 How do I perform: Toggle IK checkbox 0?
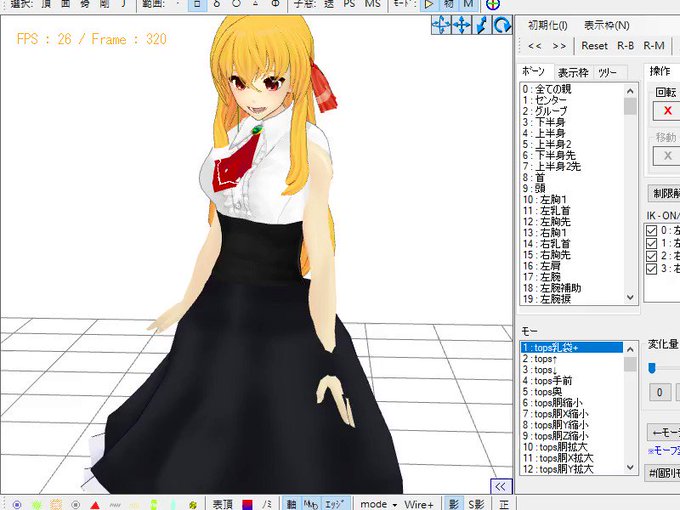651,230
